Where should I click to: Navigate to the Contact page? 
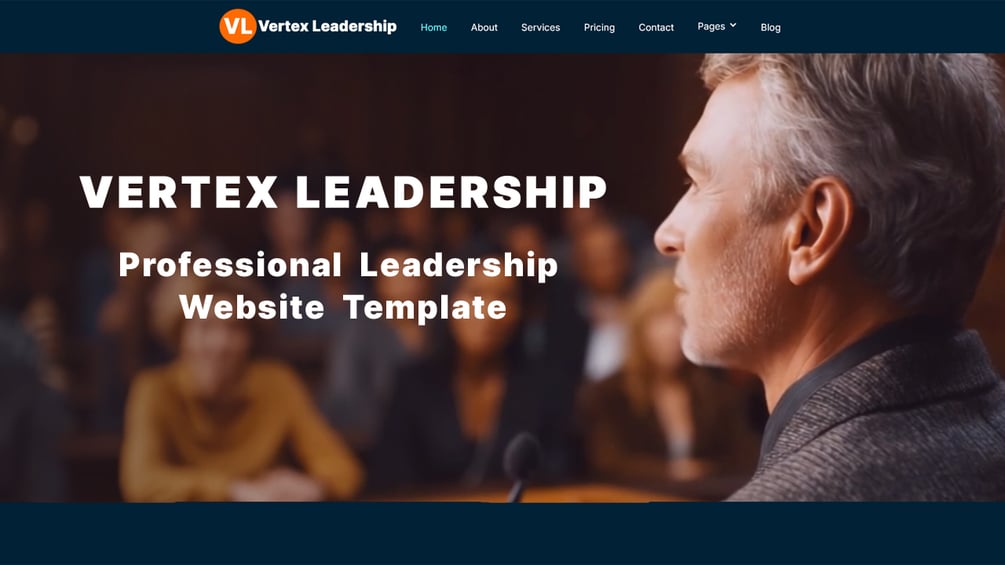[x=656, y=28]
